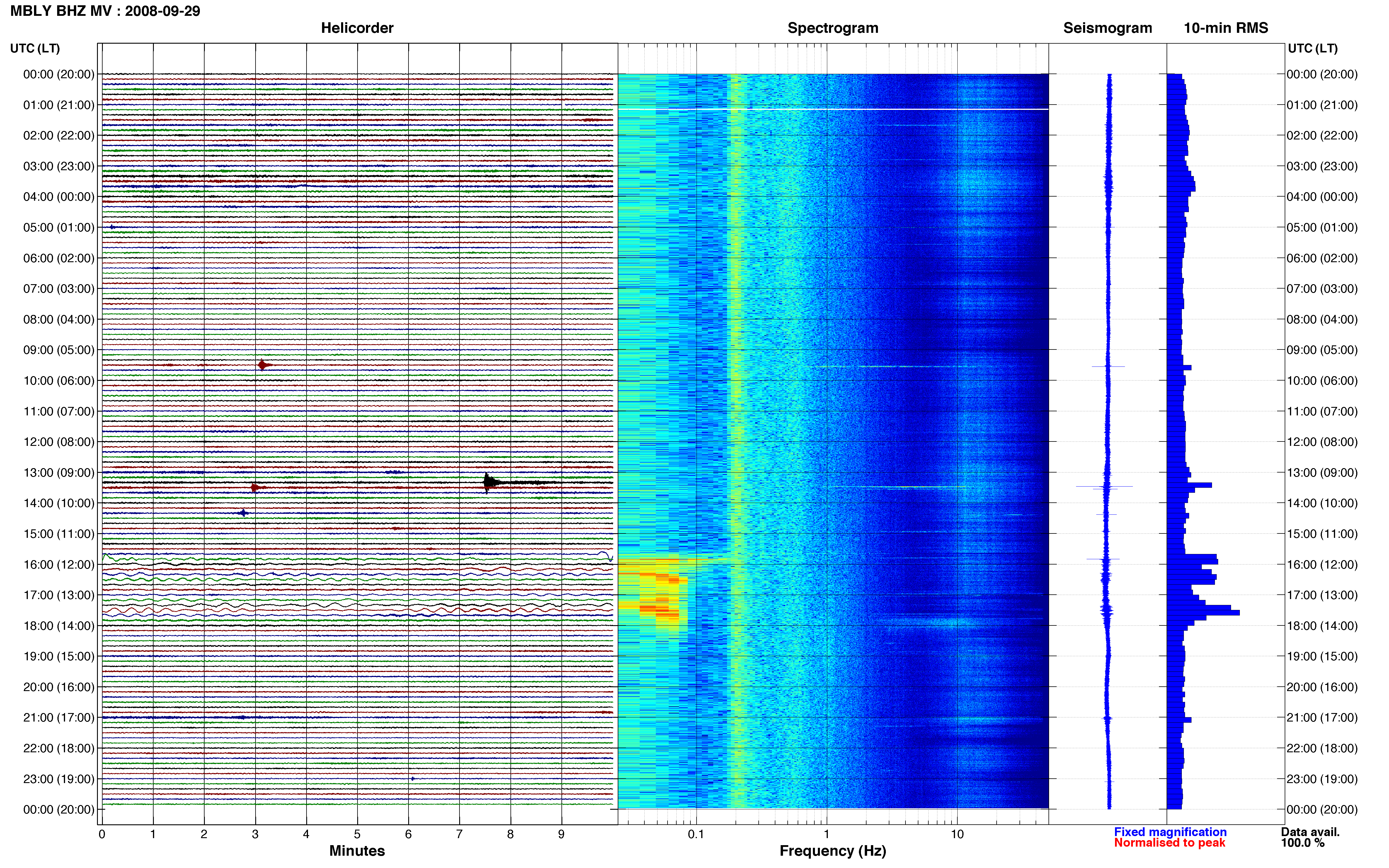Click the left "01:00 (21:00)" time label
The width and height of the screenshot is (1389, 868).
[x=59, y=105]
